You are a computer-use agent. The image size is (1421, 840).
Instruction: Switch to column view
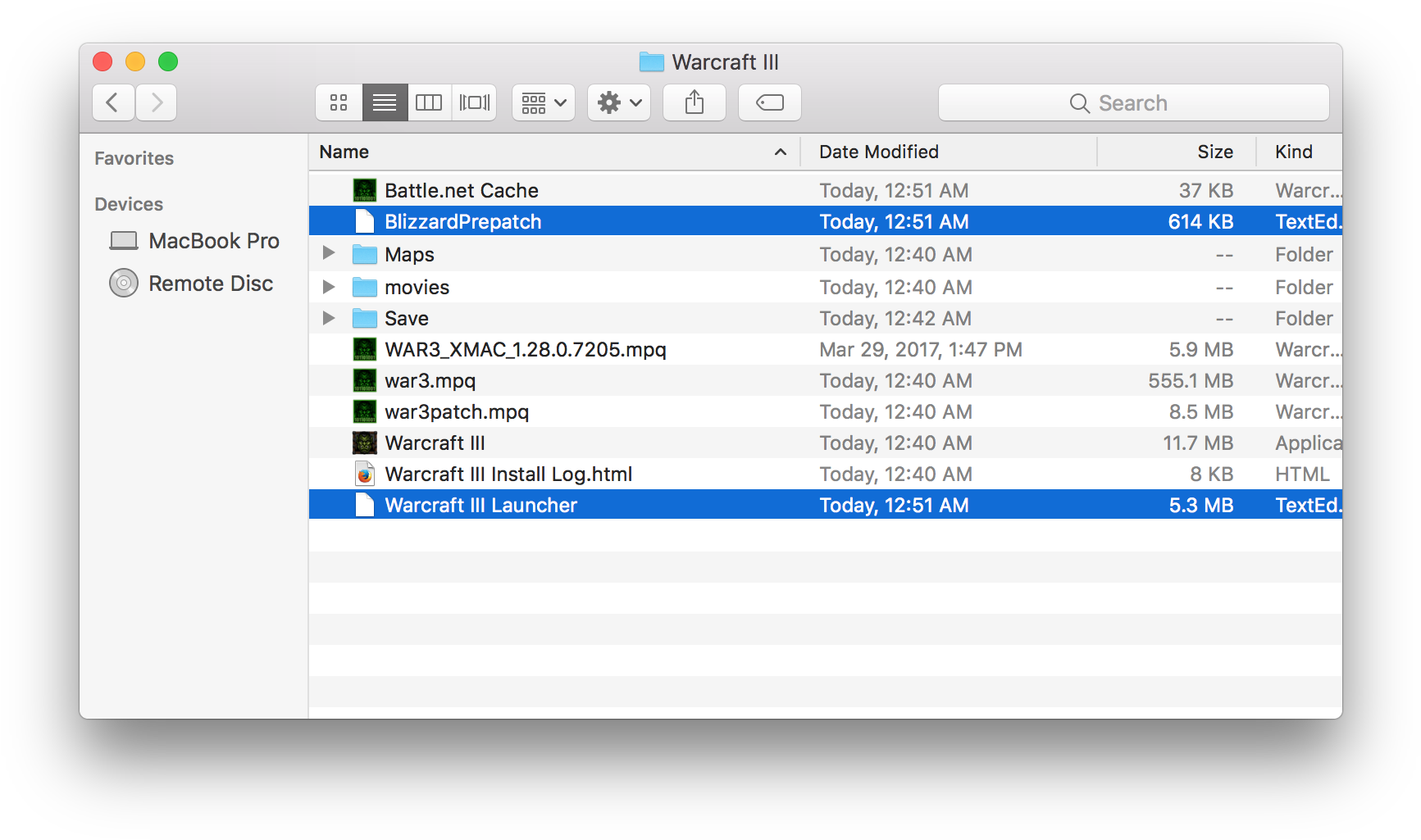429,102
